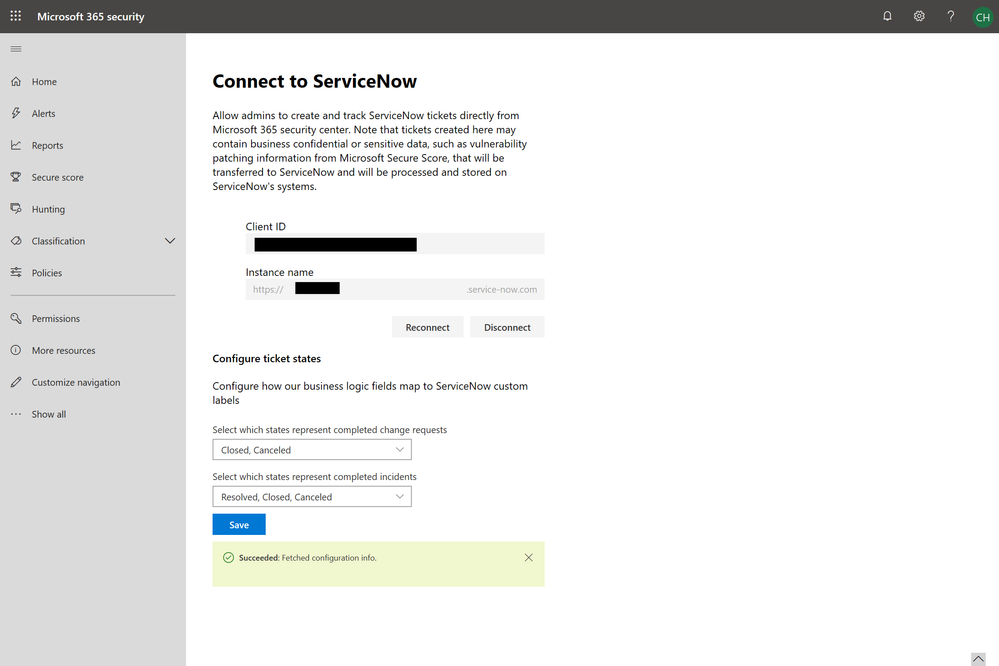Click 'Fetched configuration info' message text
The height and width of the screenshot is (666, 999).
coord(329,558)
